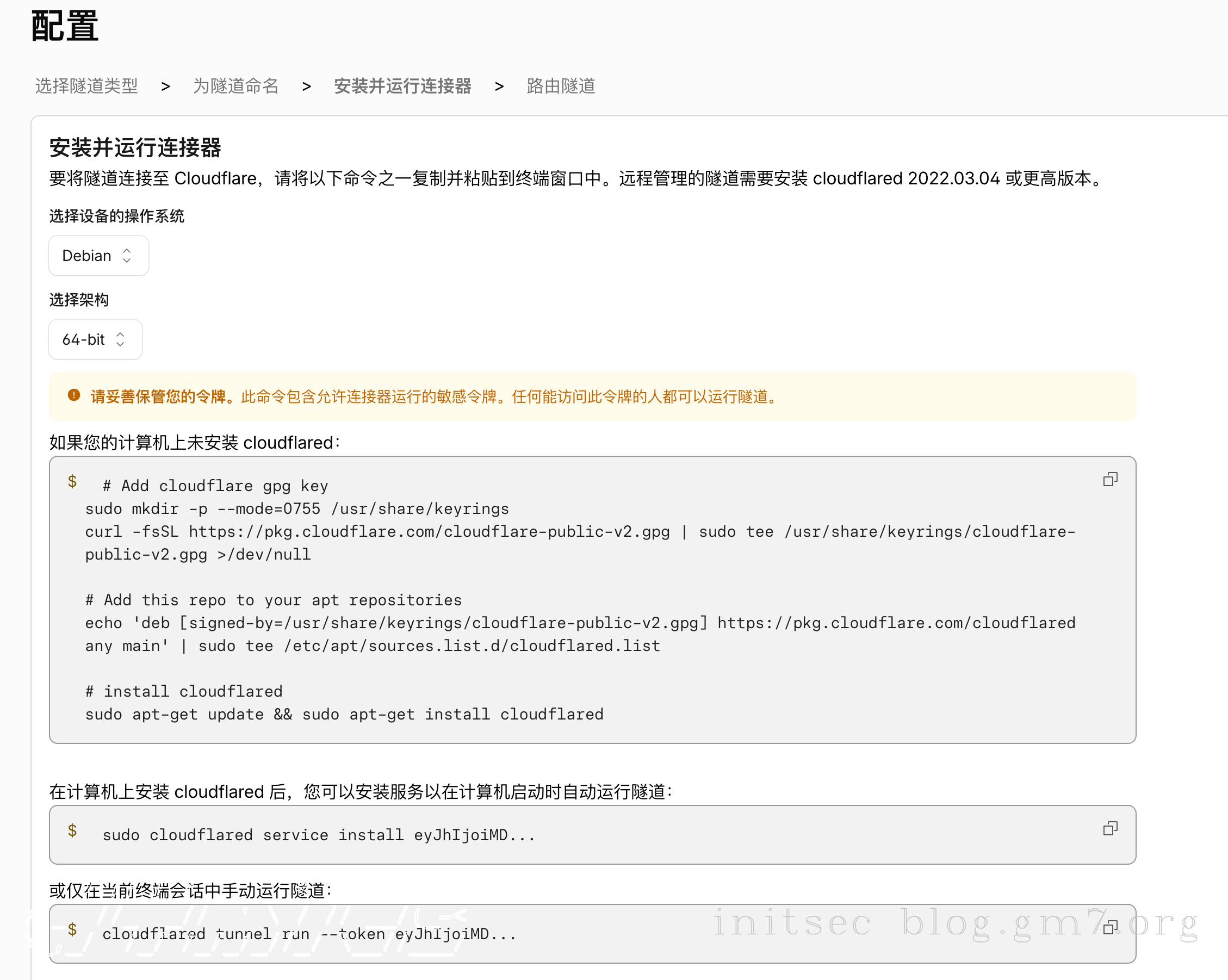The image size is (1228, 980).
Task: Click the '# Add this repo to your apt repositories' comment
Action: coord(274,600)
